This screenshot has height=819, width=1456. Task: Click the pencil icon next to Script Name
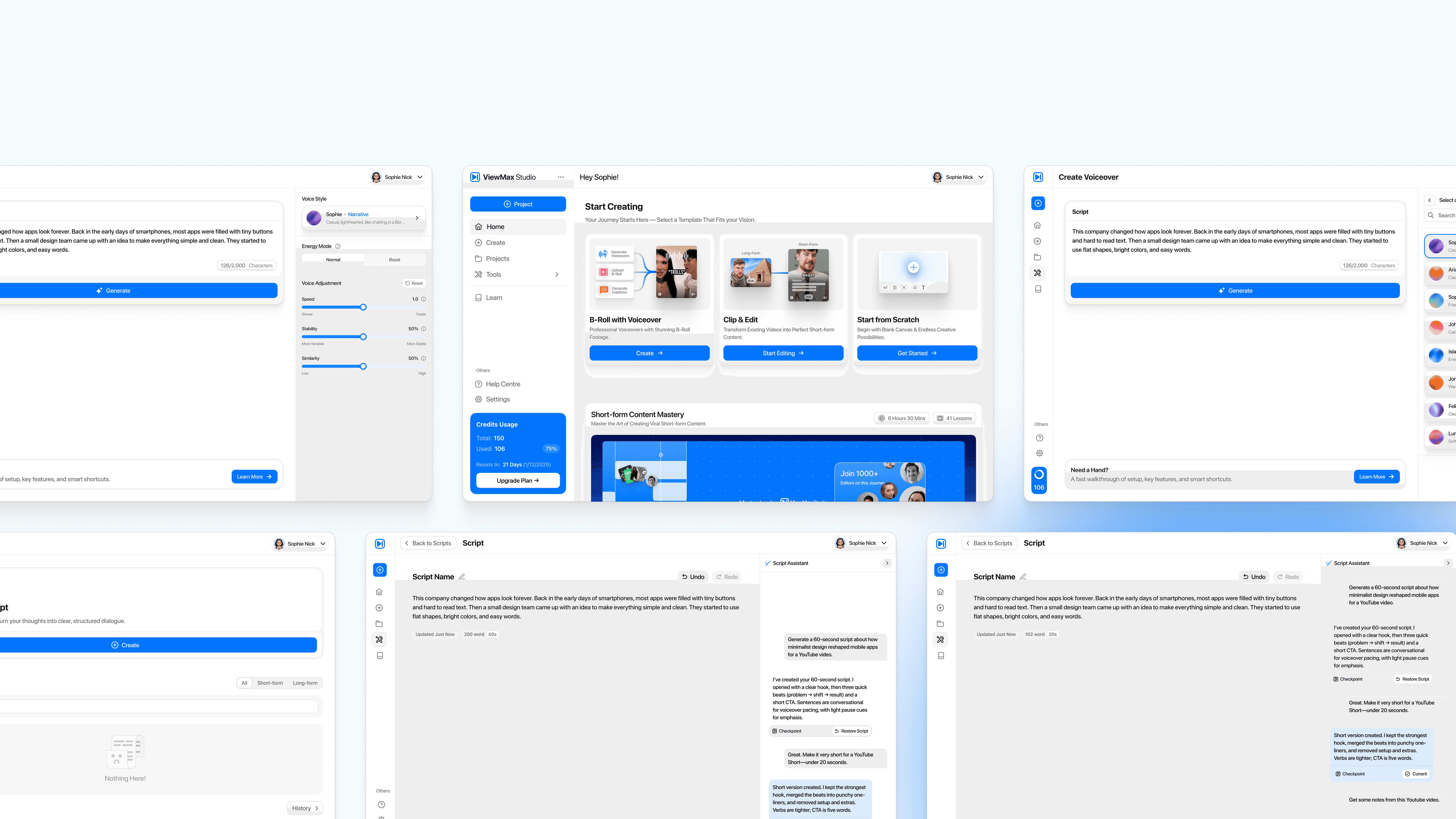(462, 577)
